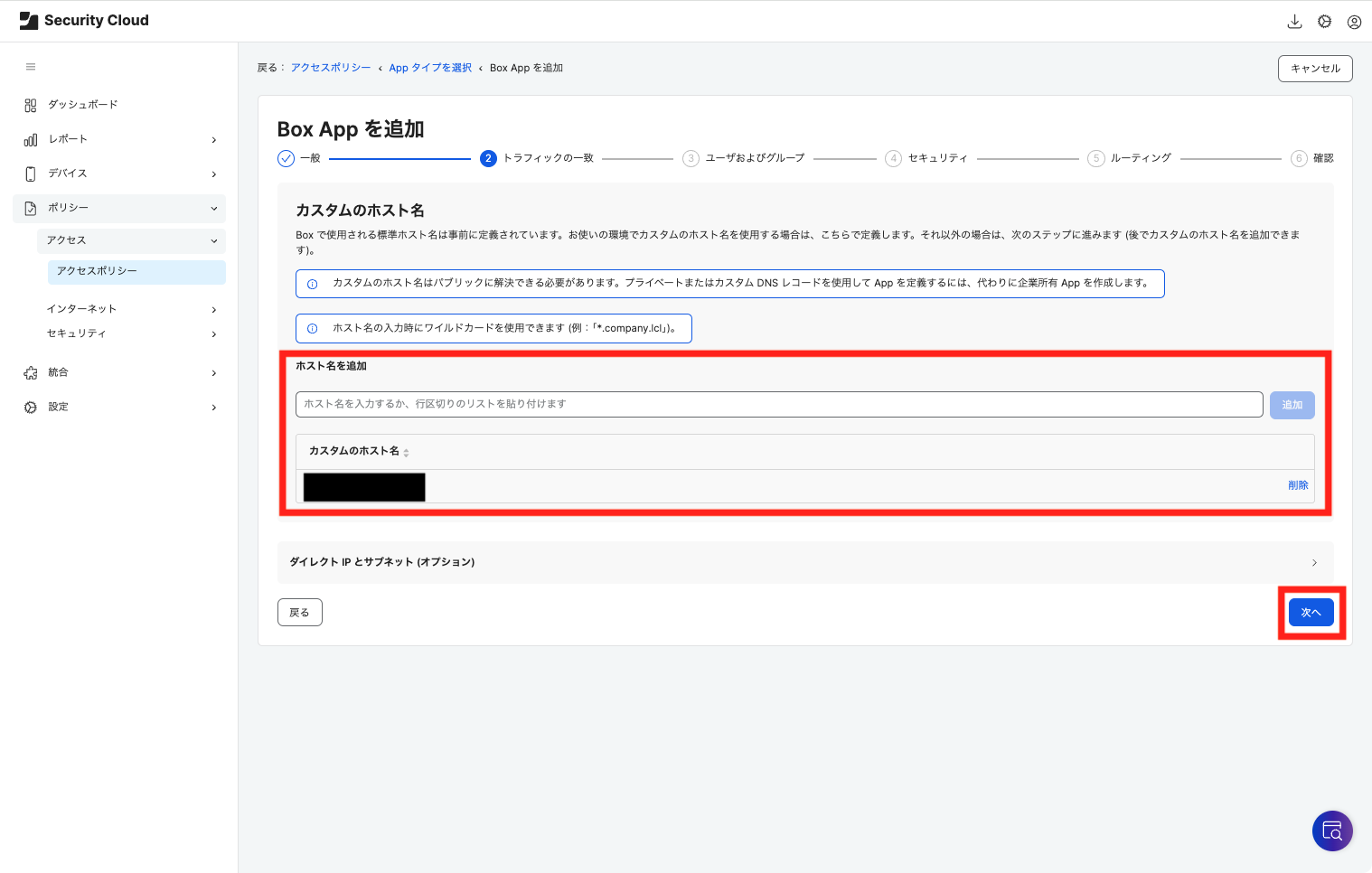Click step 2 トラフィックの一致 circle
This screenshot has width=1372, height=873.
pos(488,158)
